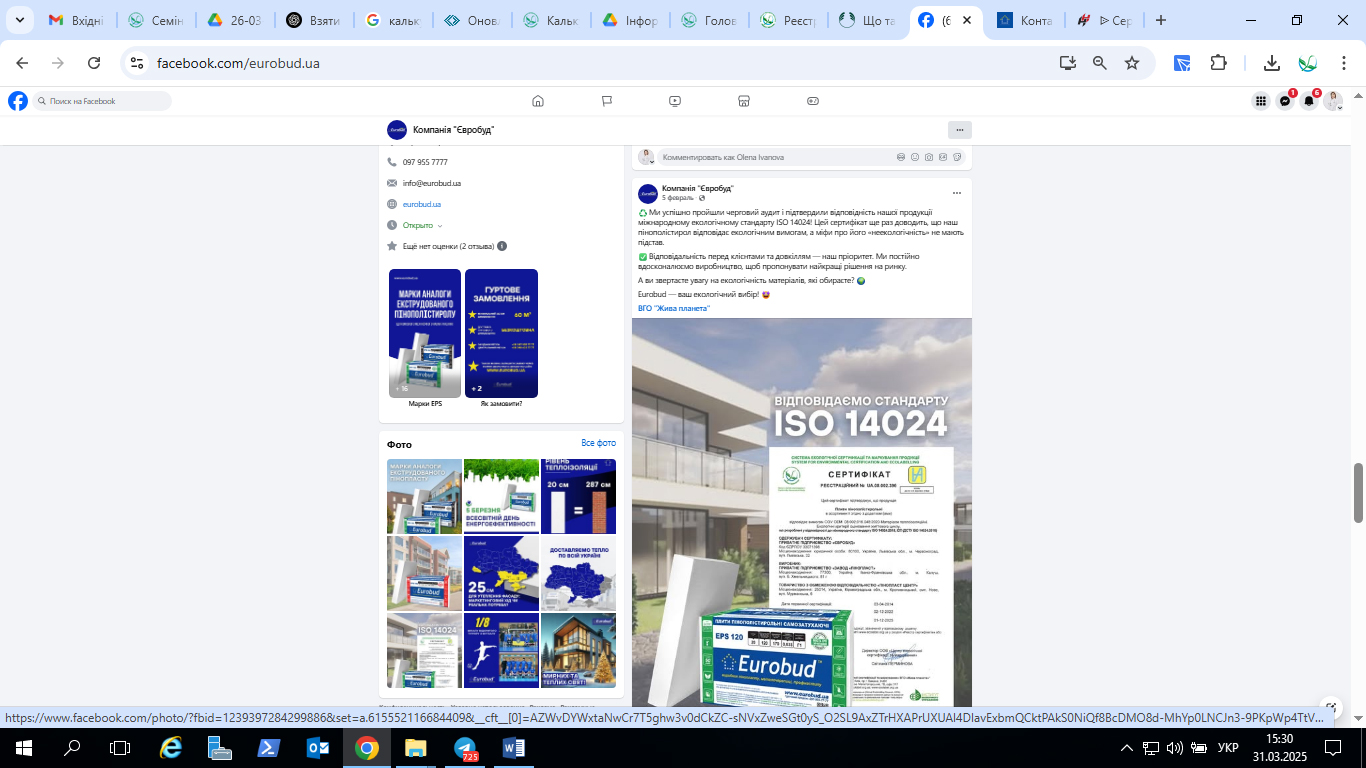Open the Facebook Video icon
Image resolution: width=1366 pixels, height=768 pixels.
[x=675, y=101]
